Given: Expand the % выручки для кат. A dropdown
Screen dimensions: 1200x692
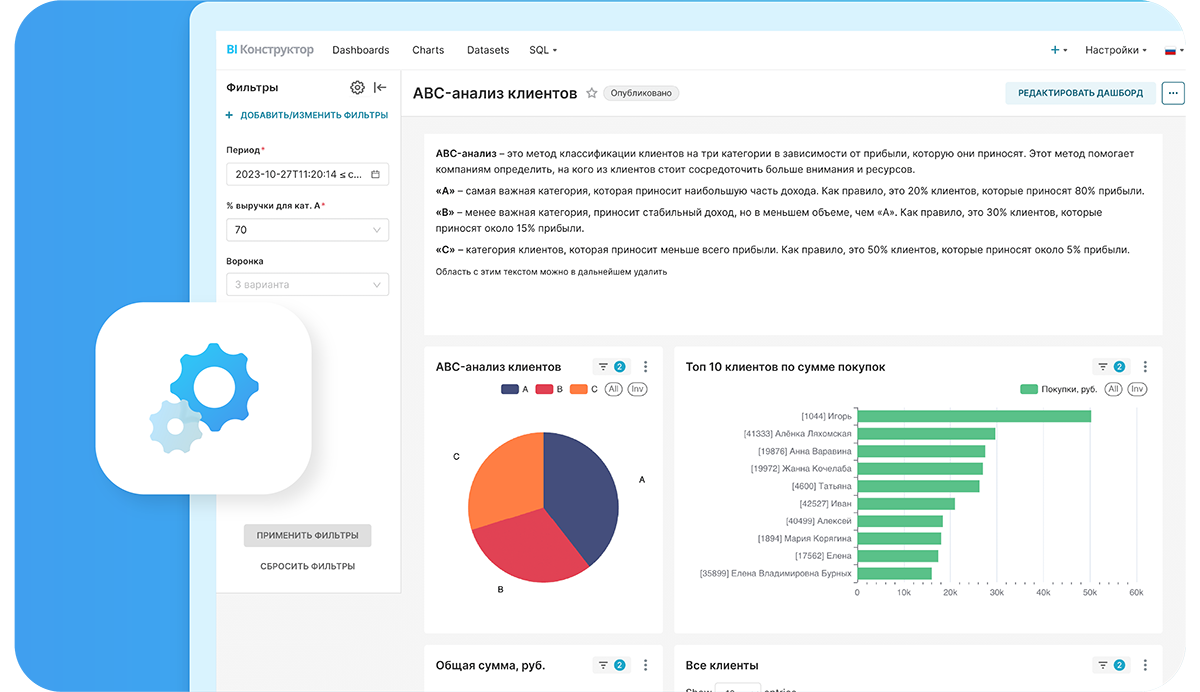Looking at the screenshot, I should [x=377, y=230].
